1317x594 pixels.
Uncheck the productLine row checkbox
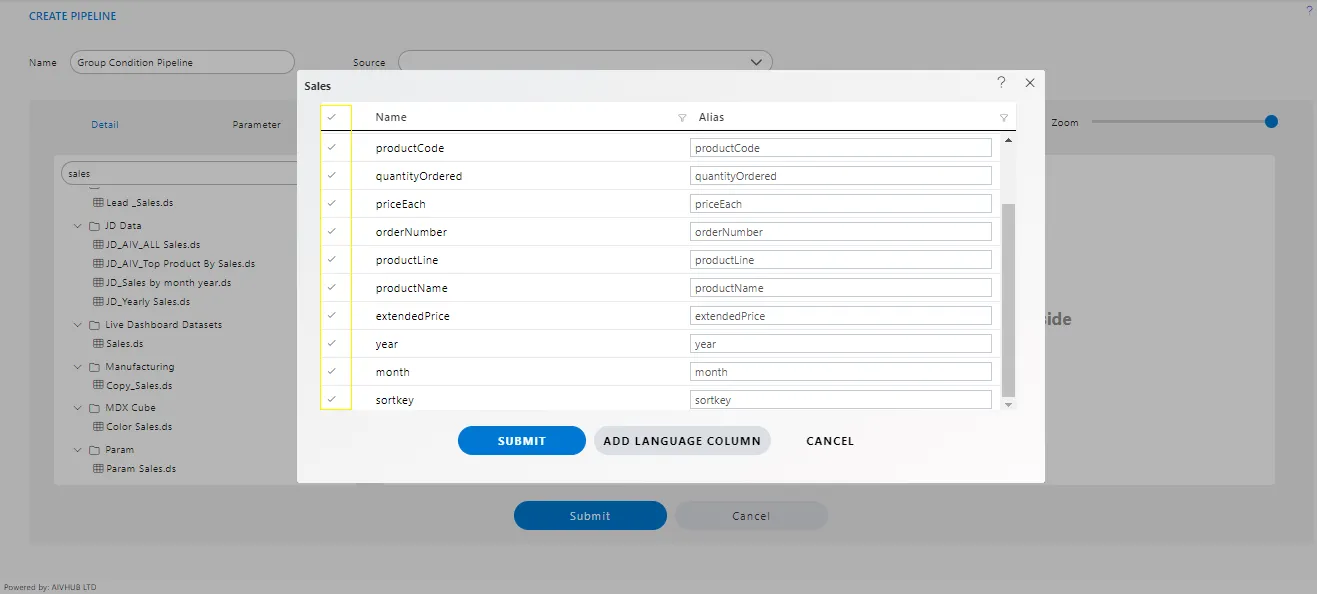click(x=331, y=259)
